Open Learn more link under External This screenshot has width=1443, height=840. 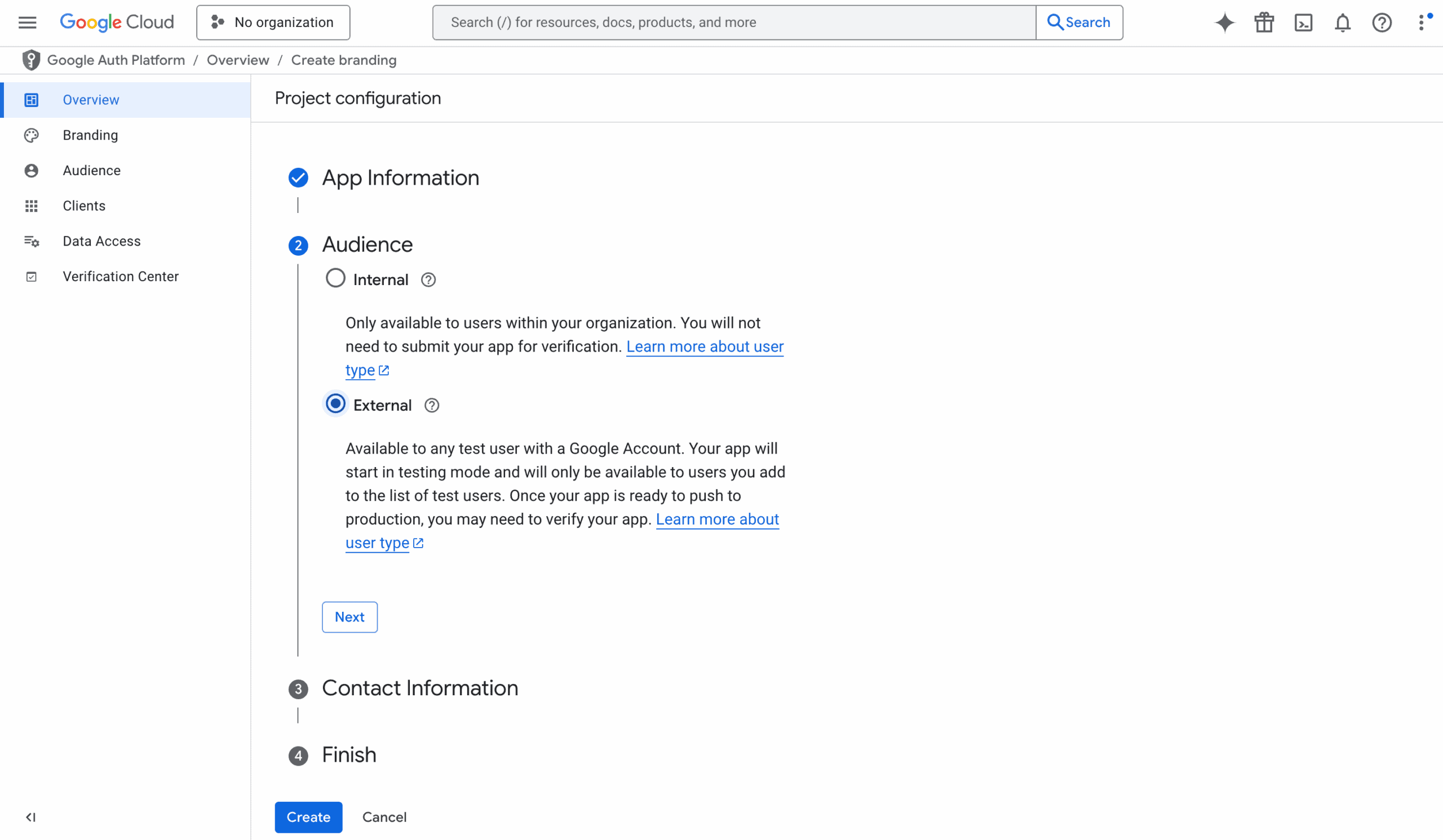(x=717, y=519)
